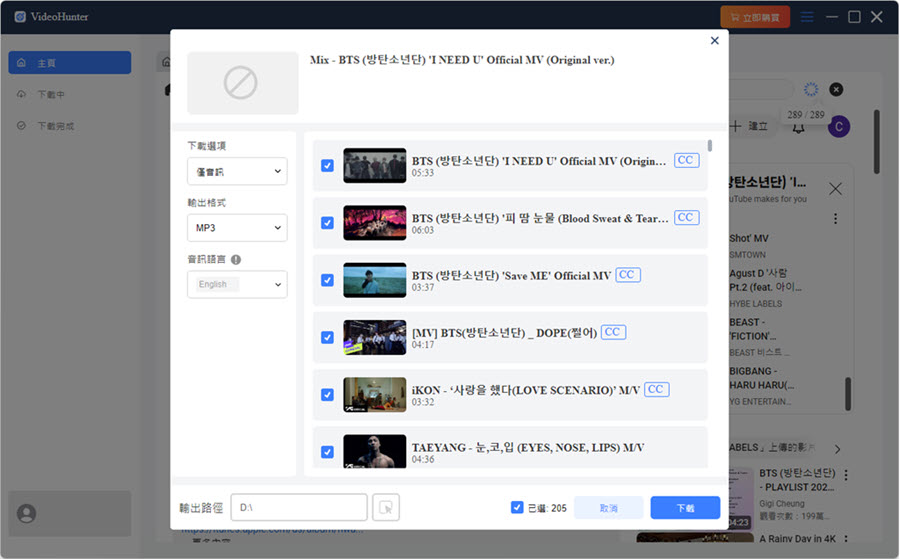Image resolution: width=900 pixels, height=559 pixels.
Task: Click the loading spinner icon showing 289 / 289
Action: (x=810, y=89)
